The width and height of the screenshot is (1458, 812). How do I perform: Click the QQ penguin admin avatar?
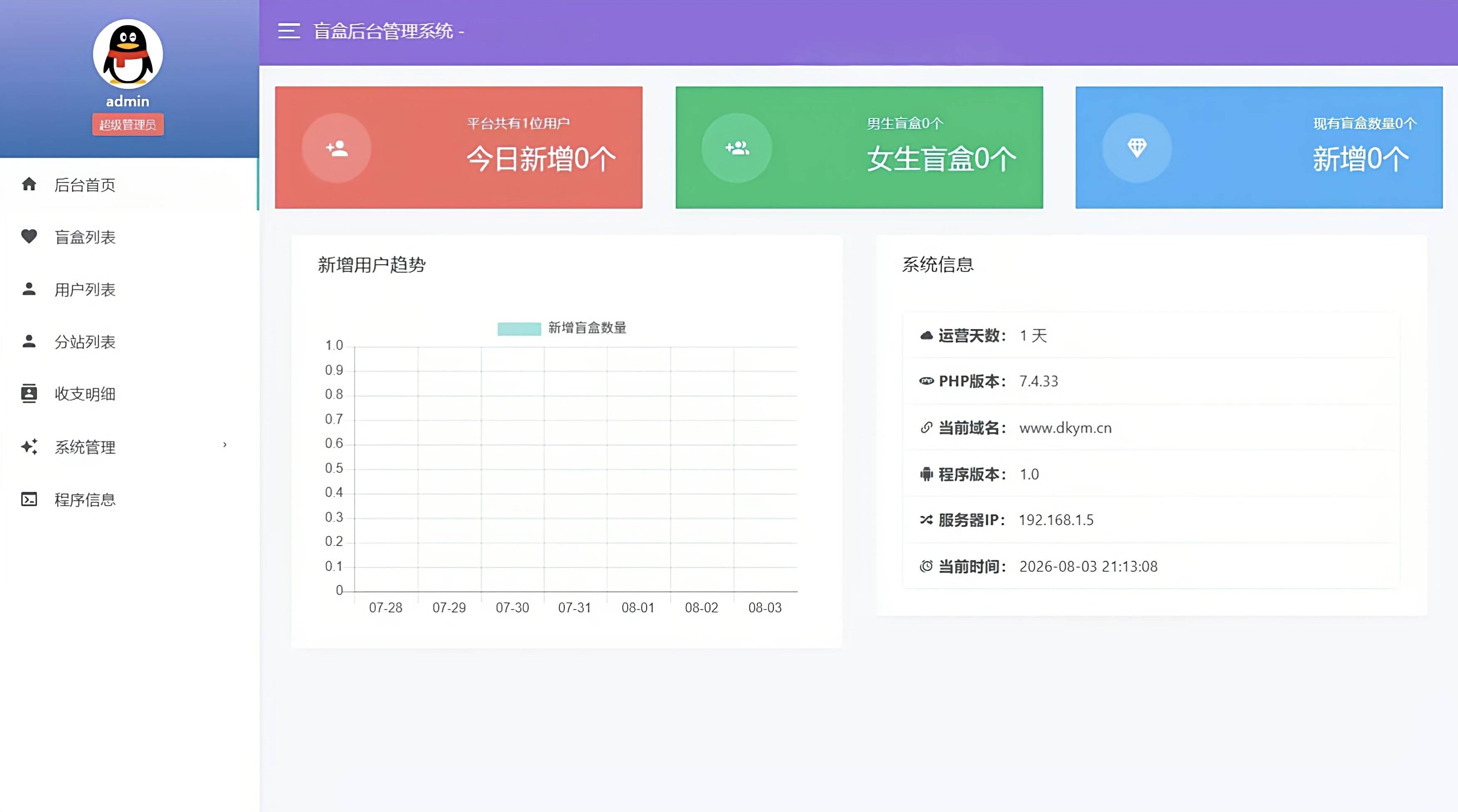(x=128, y=54)
